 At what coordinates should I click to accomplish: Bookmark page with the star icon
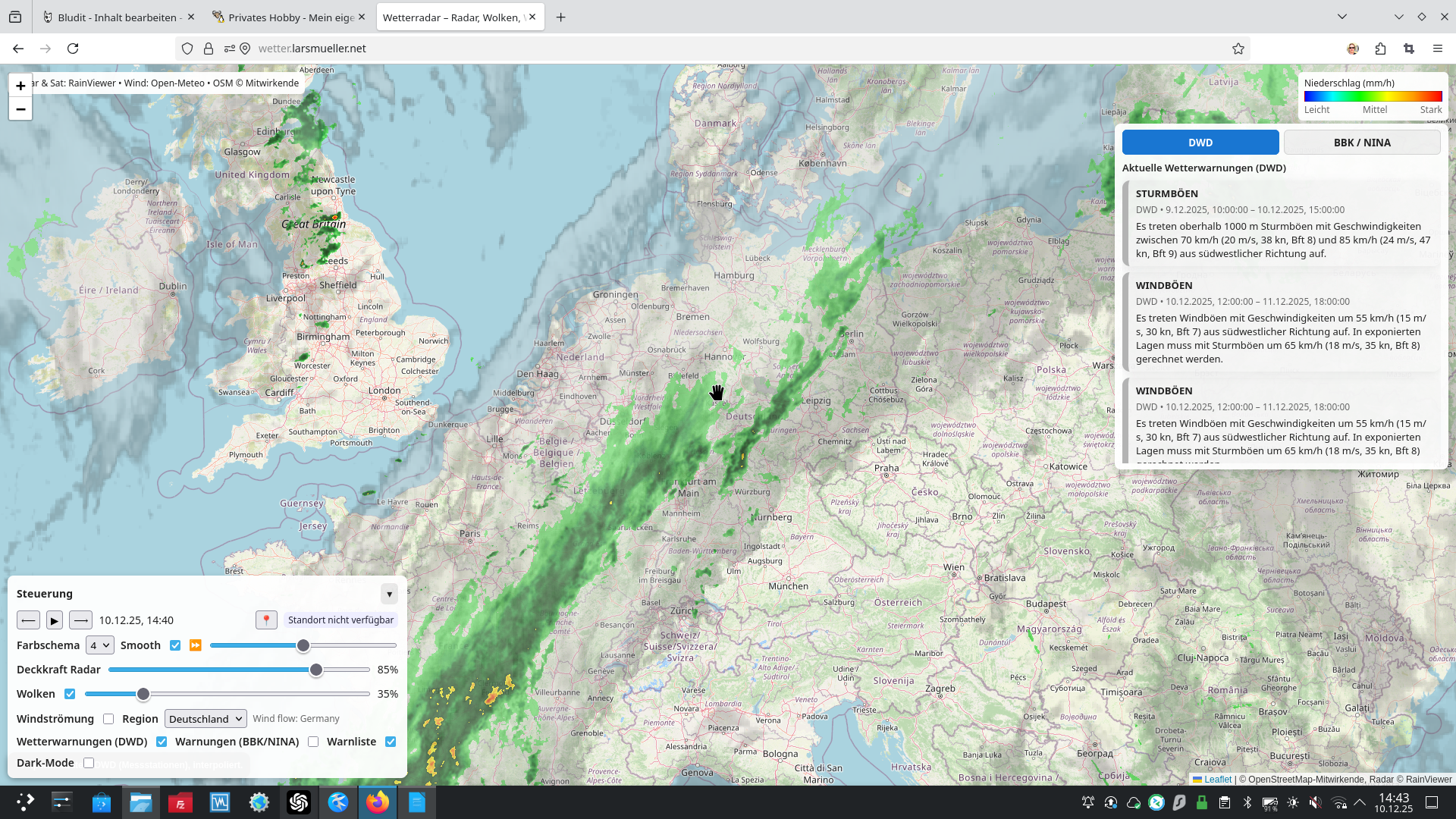(1238, 49)
